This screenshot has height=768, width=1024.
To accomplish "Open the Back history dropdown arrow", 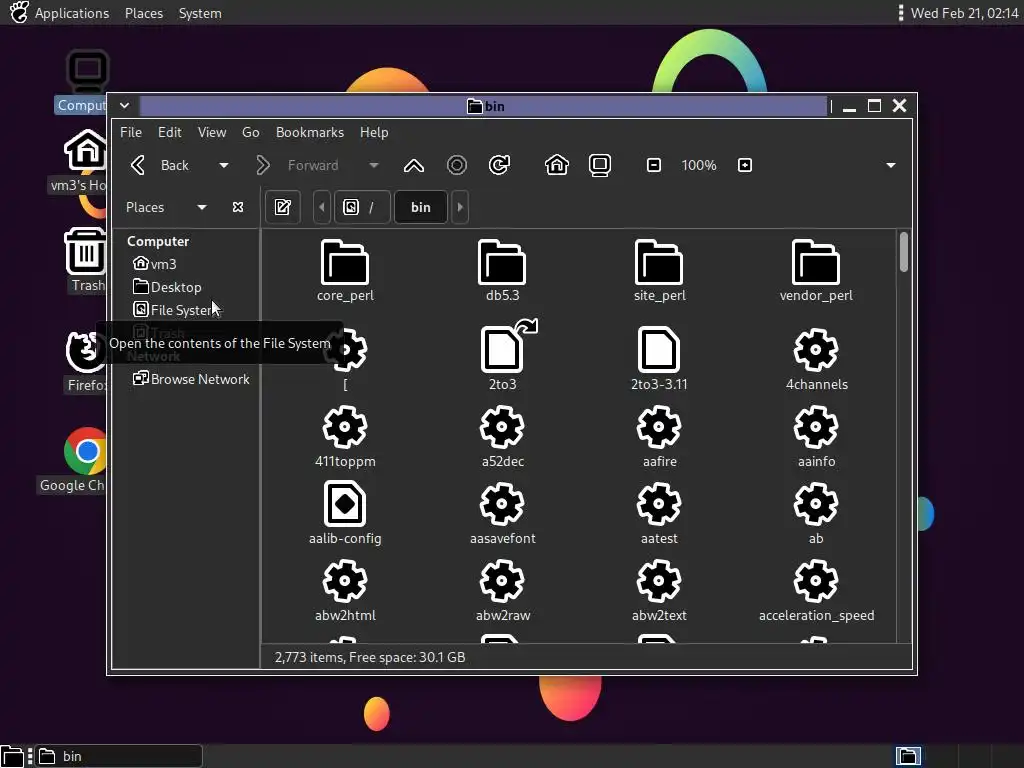I will 224,165.
